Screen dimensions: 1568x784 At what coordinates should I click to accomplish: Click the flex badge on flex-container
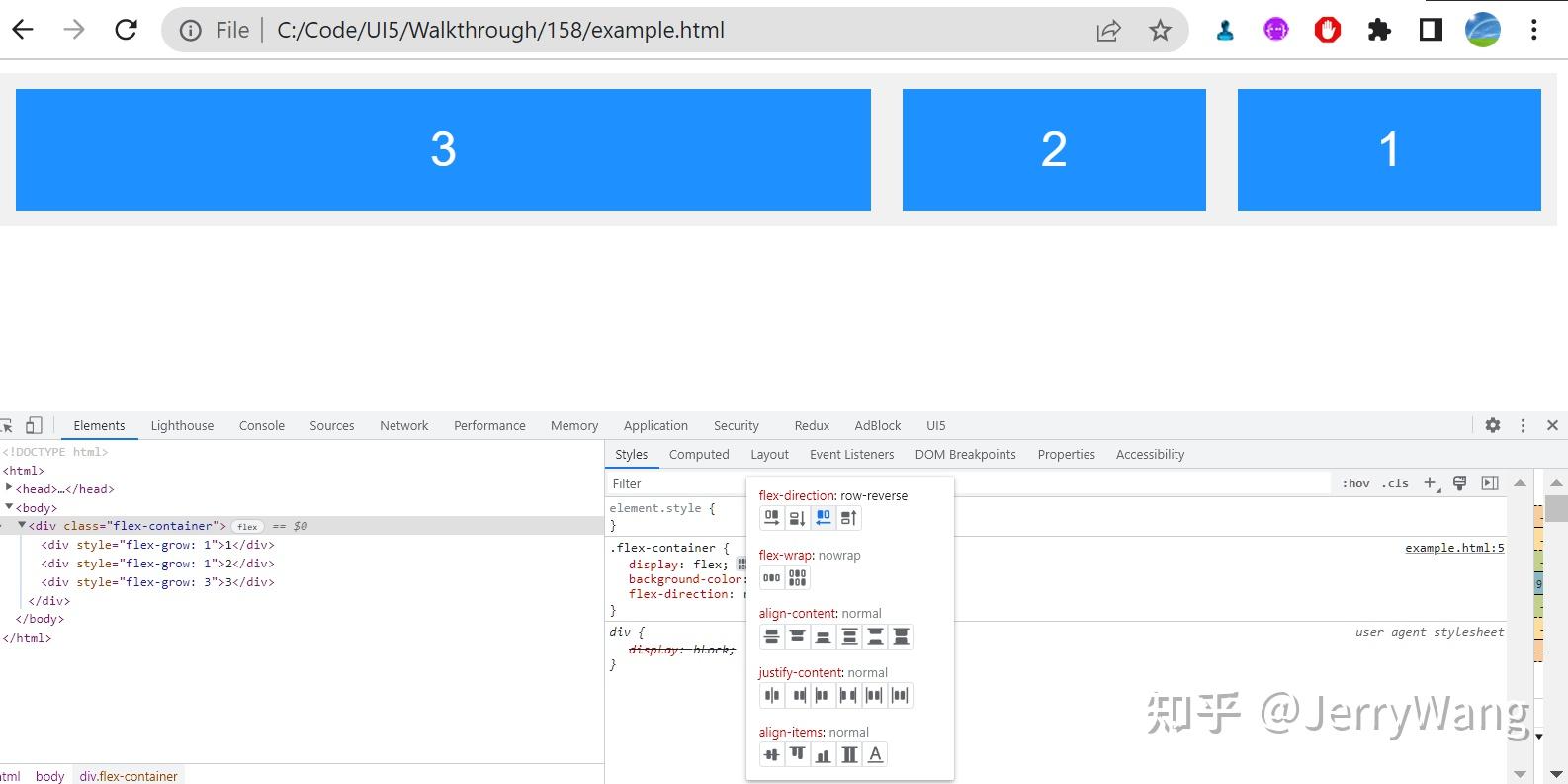pos(247,526)
